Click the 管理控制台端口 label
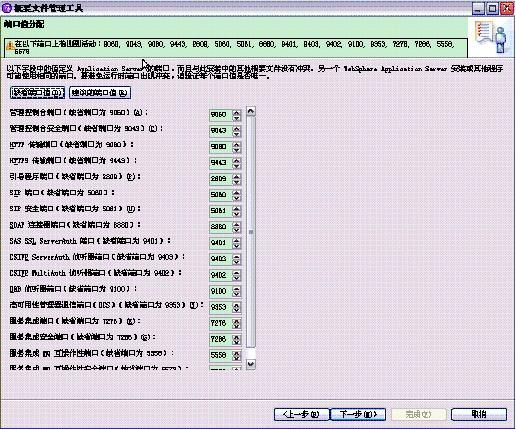The width and height of the screenshot is (516, 429). [78, 113]
